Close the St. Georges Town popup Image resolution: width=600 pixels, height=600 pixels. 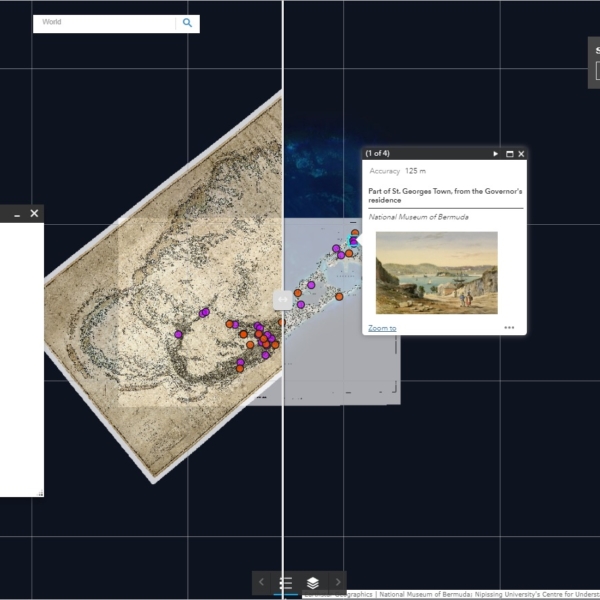[521, 154]
